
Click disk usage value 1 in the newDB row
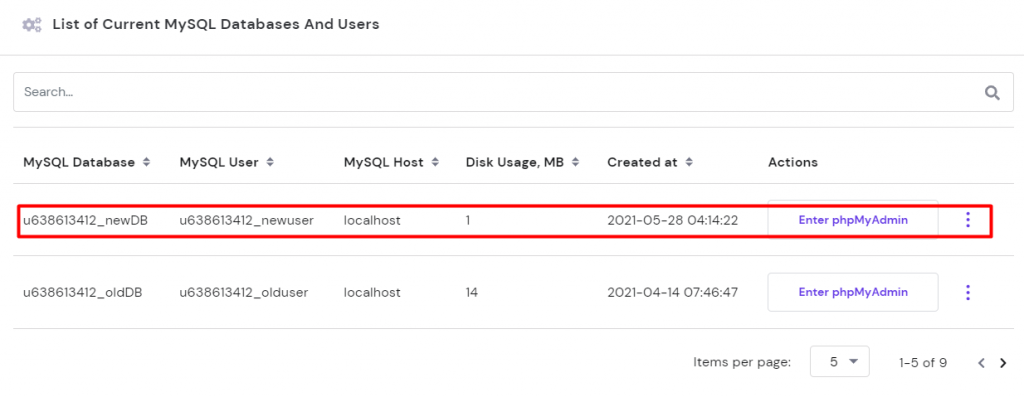468,221
